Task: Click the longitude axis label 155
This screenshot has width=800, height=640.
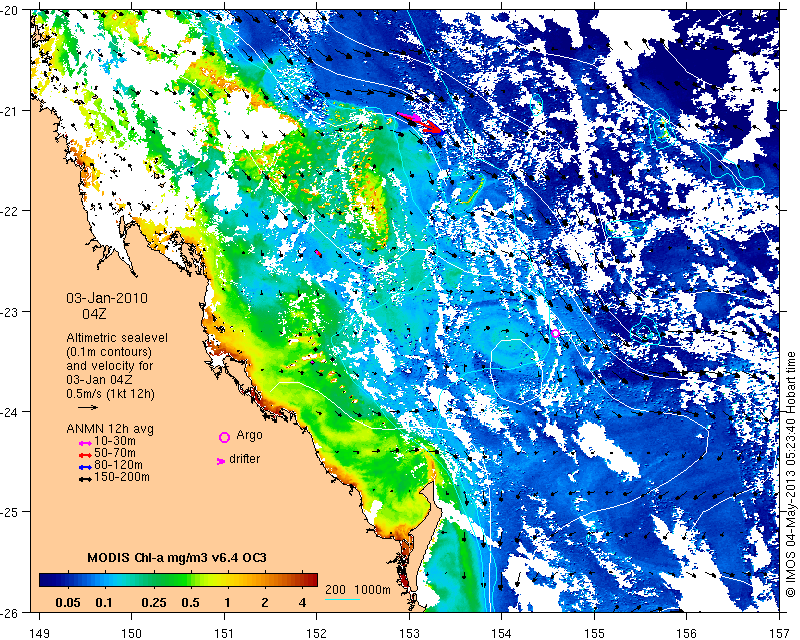Action: 594,633
